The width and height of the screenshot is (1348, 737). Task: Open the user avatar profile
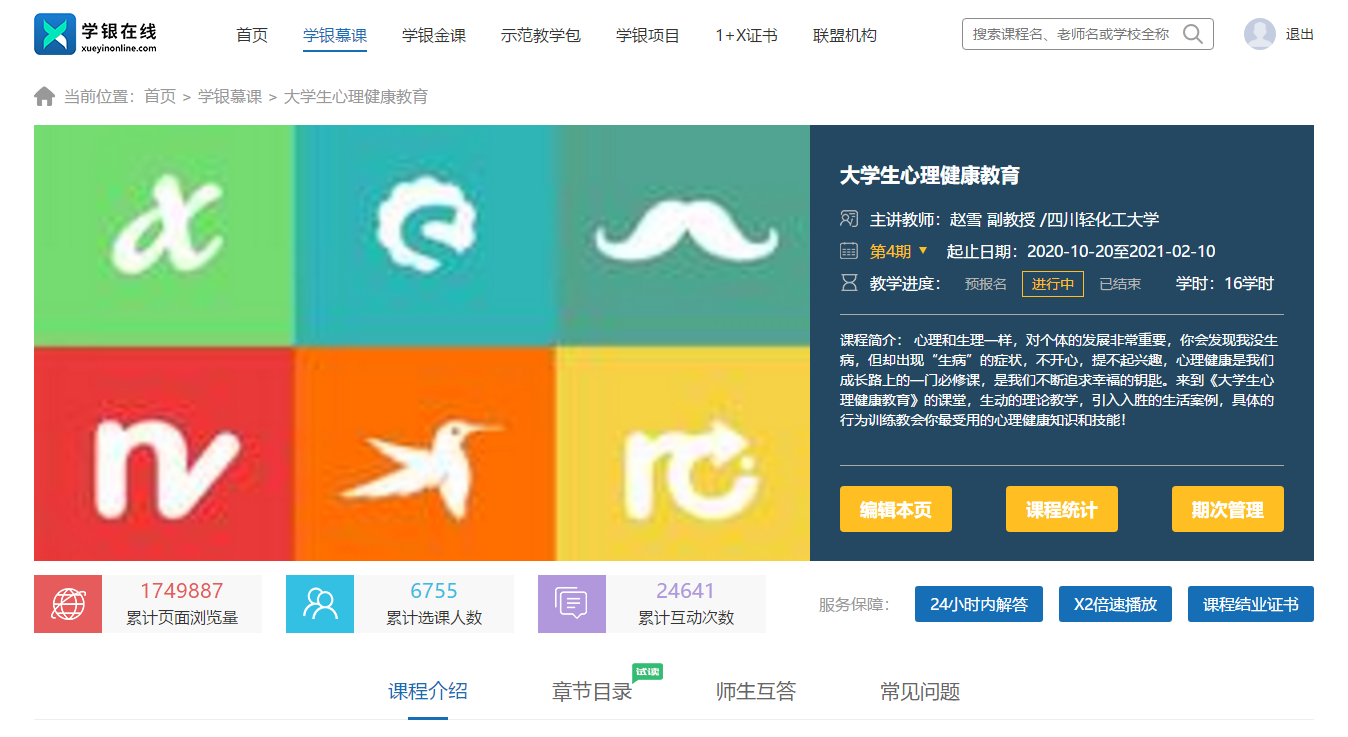[x=1260, y=34]
